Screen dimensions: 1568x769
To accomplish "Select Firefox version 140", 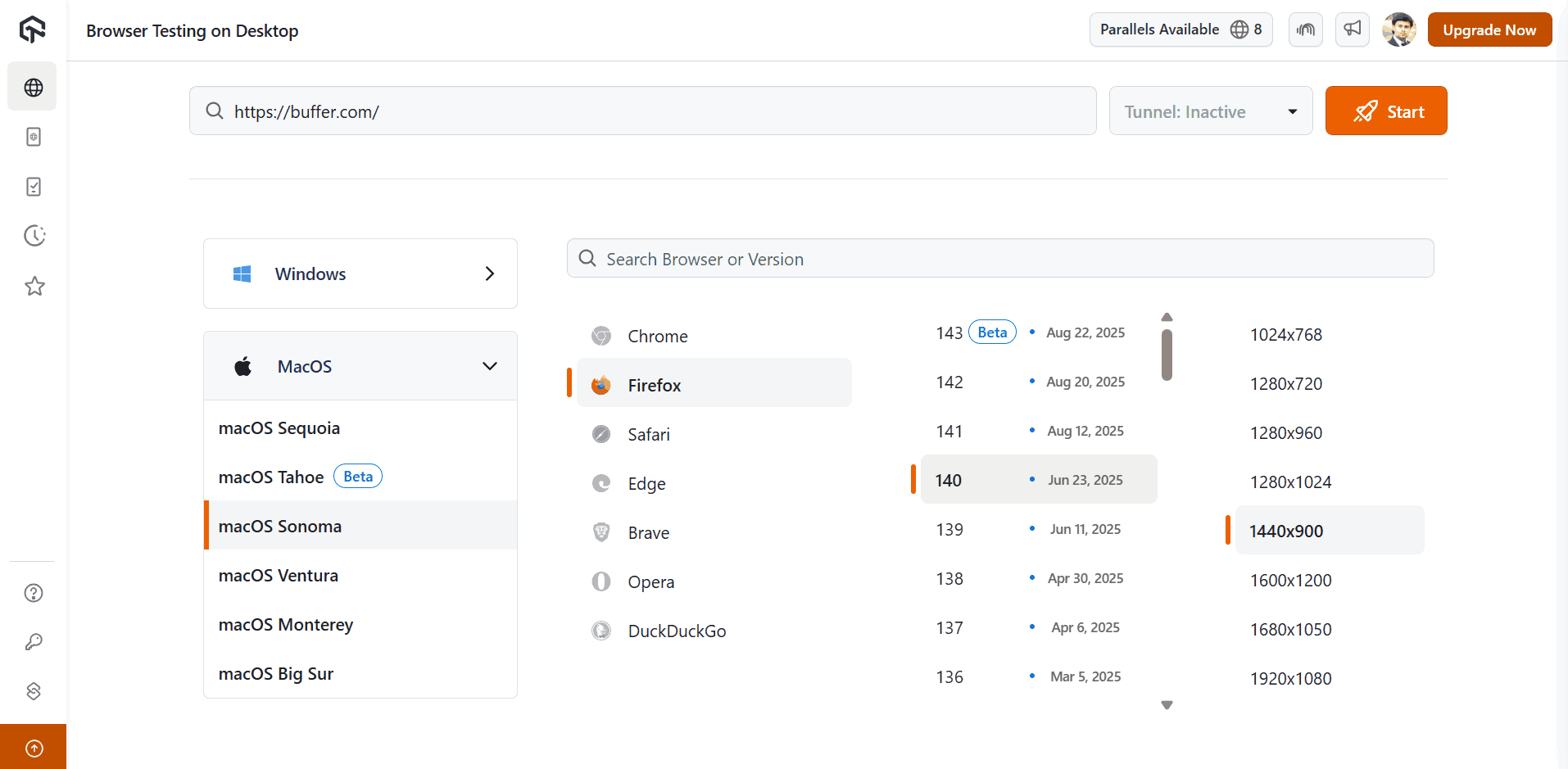I will click(x=949, y=480).
